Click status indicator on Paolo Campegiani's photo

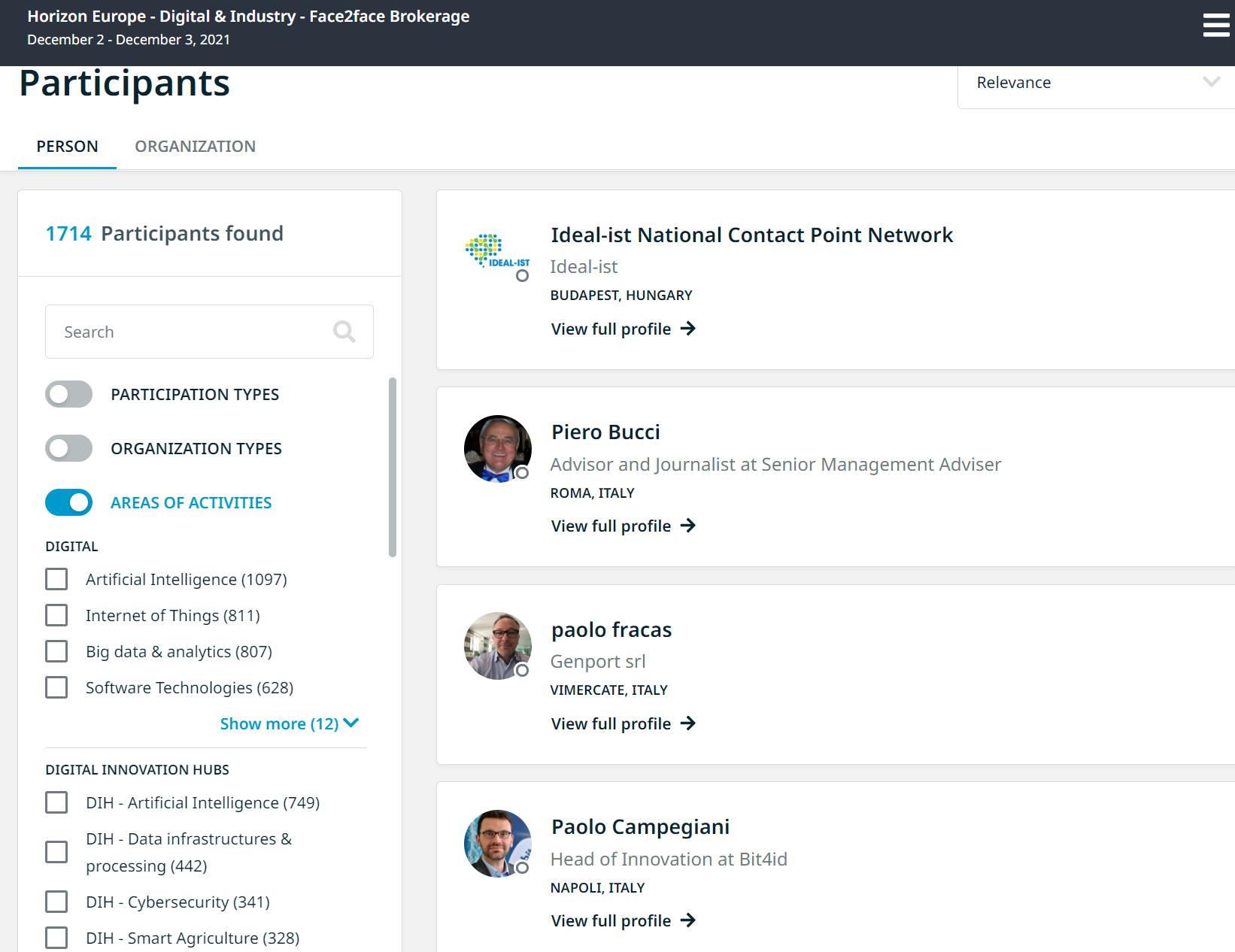tap(522, 868)
